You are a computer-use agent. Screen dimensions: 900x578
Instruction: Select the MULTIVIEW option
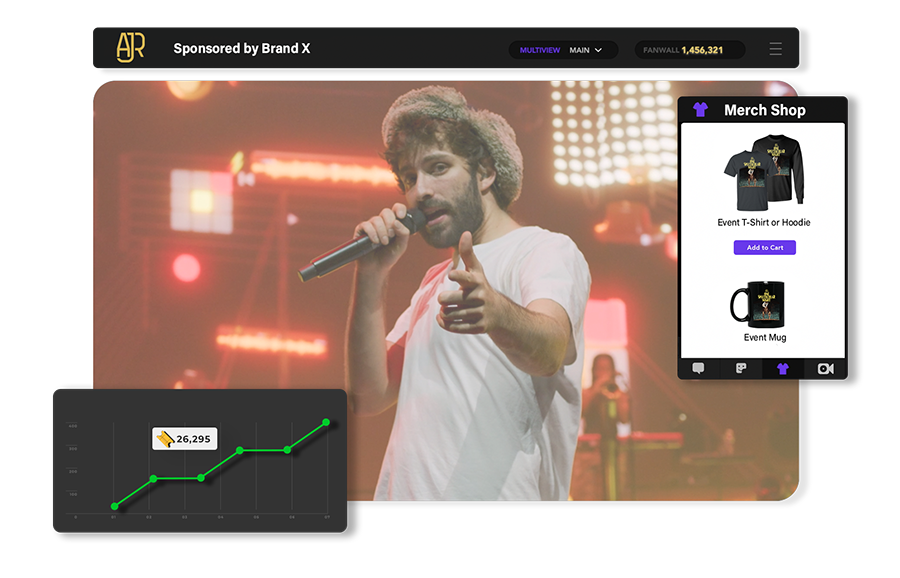click(540, 50)
